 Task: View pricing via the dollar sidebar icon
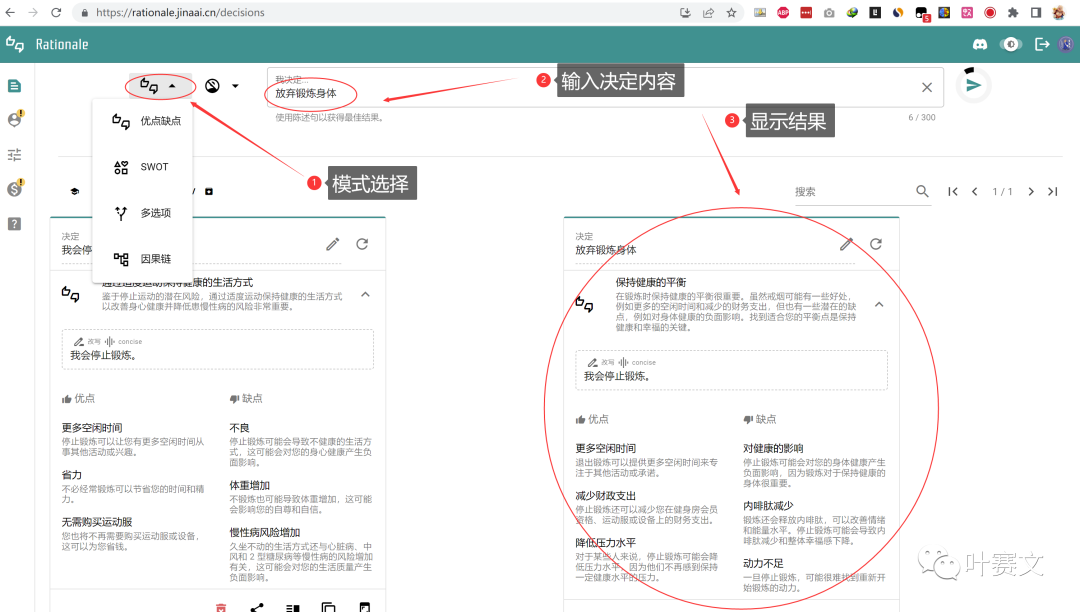(x=13, y=186)
